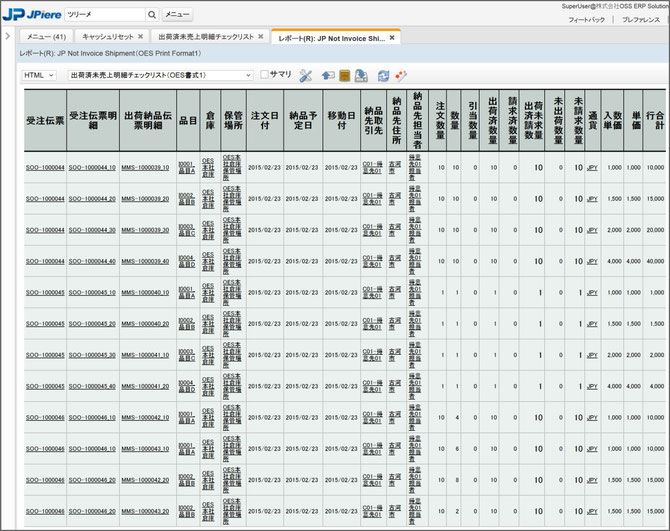Open shipment line link MMS-1000039.10
Screen dimensions: 670x531
point(145,167)
